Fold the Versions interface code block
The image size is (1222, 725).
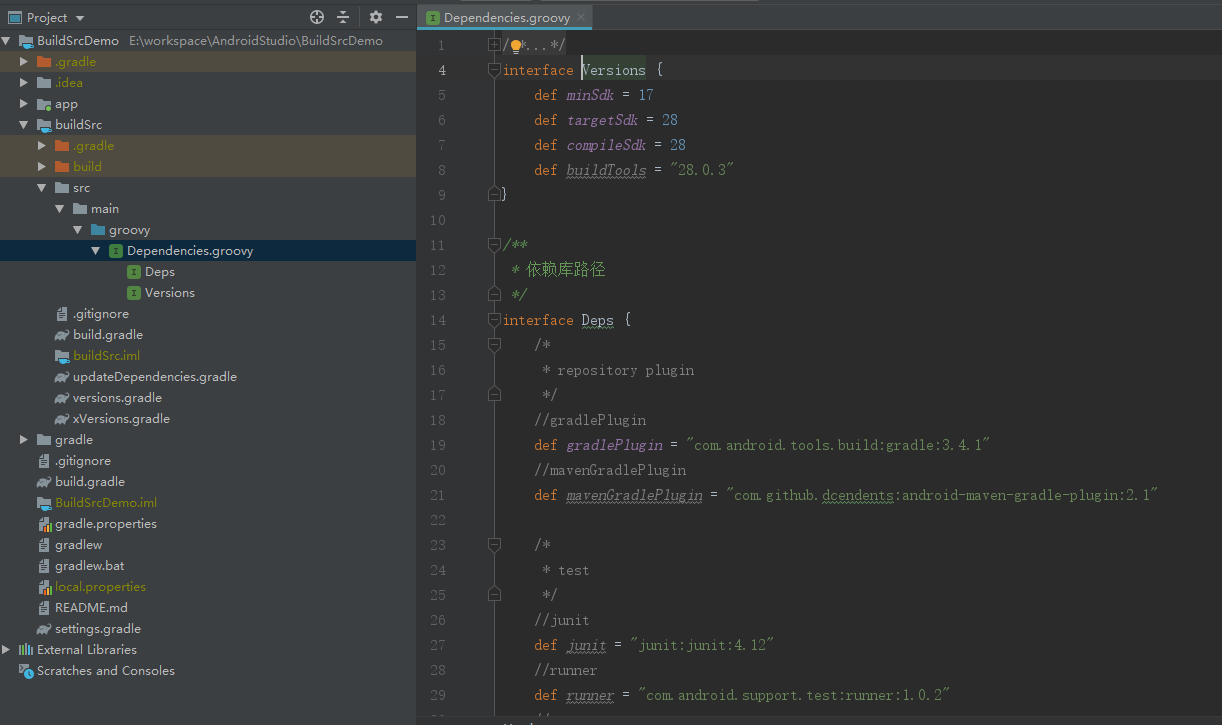493,70
